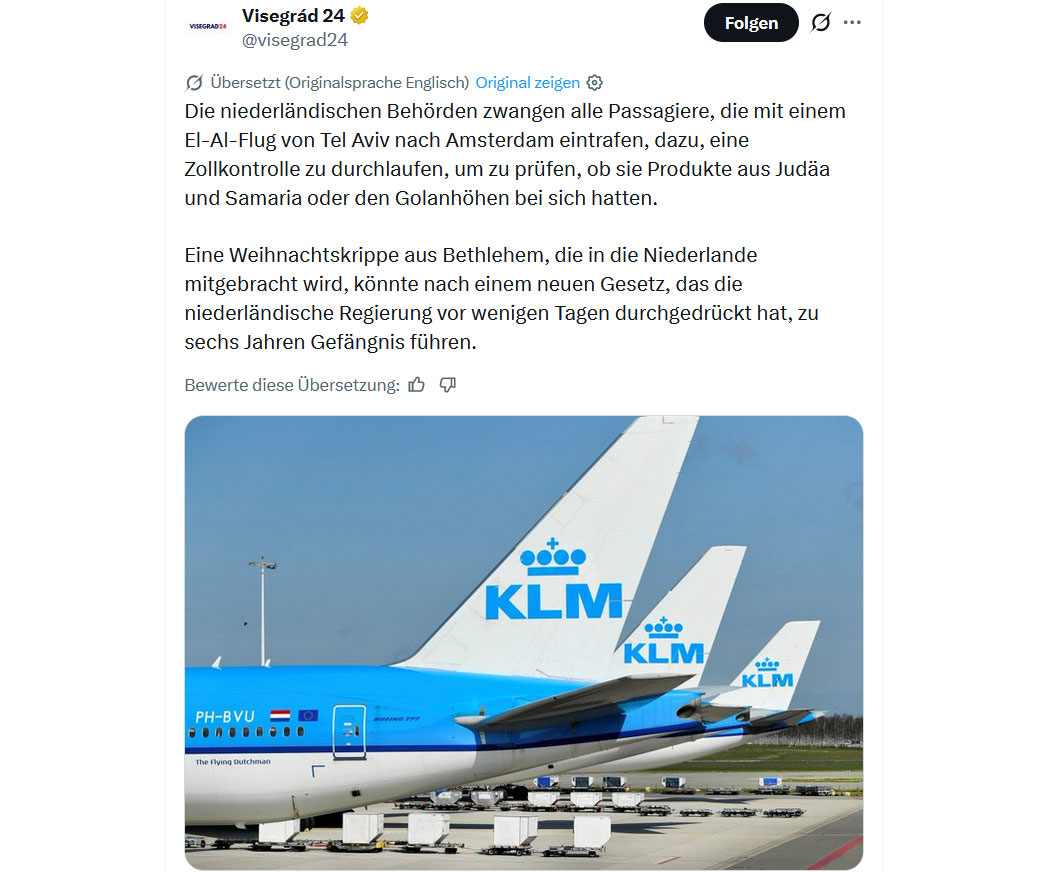Screen dimensions: 1050x872
Task: Click the paragraph about Weihnachtskrippe aus Bethlehem
Action: coord(502,299)
